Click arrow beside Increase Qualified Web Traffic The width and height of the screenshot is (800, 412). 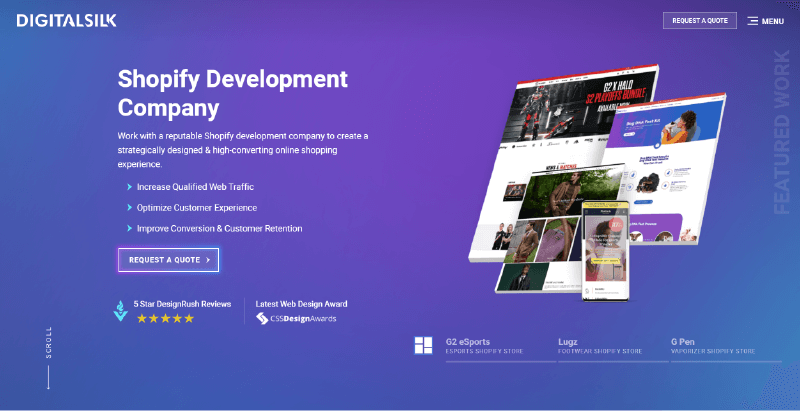(130, 187)
